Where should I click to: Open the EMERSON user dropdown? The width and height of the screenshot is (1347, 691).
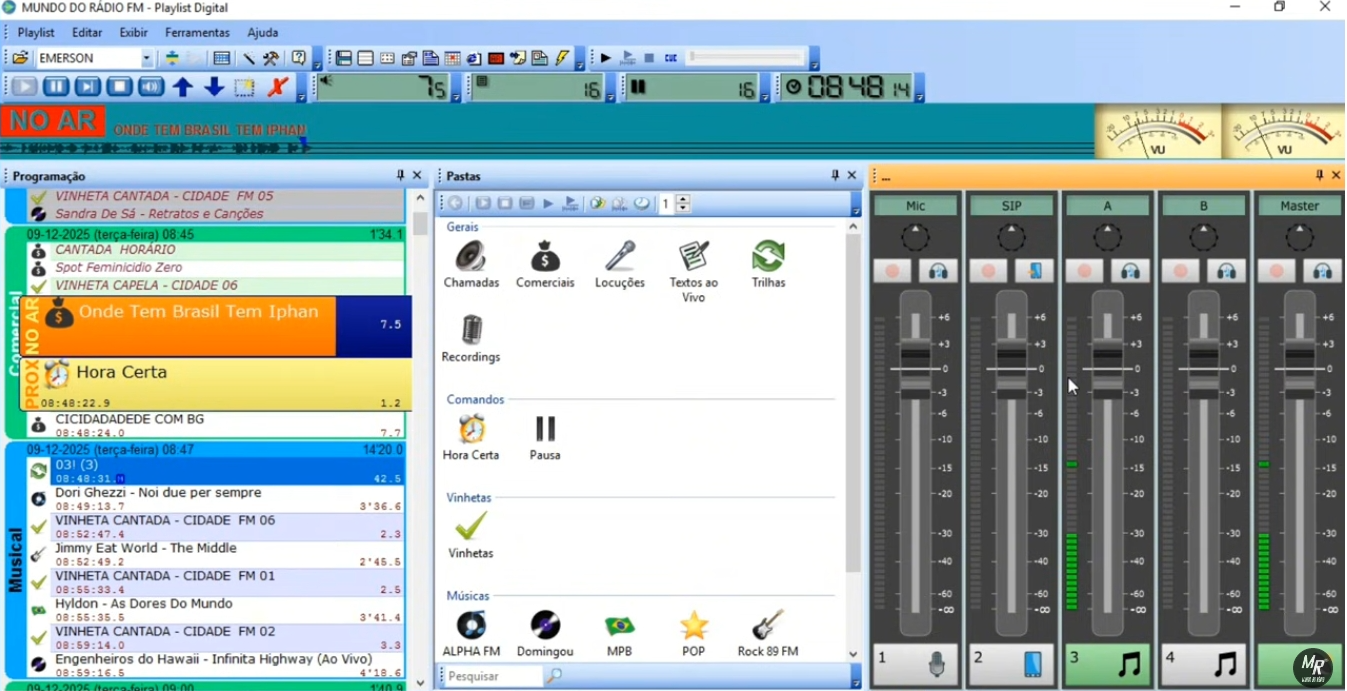[147, 58]
